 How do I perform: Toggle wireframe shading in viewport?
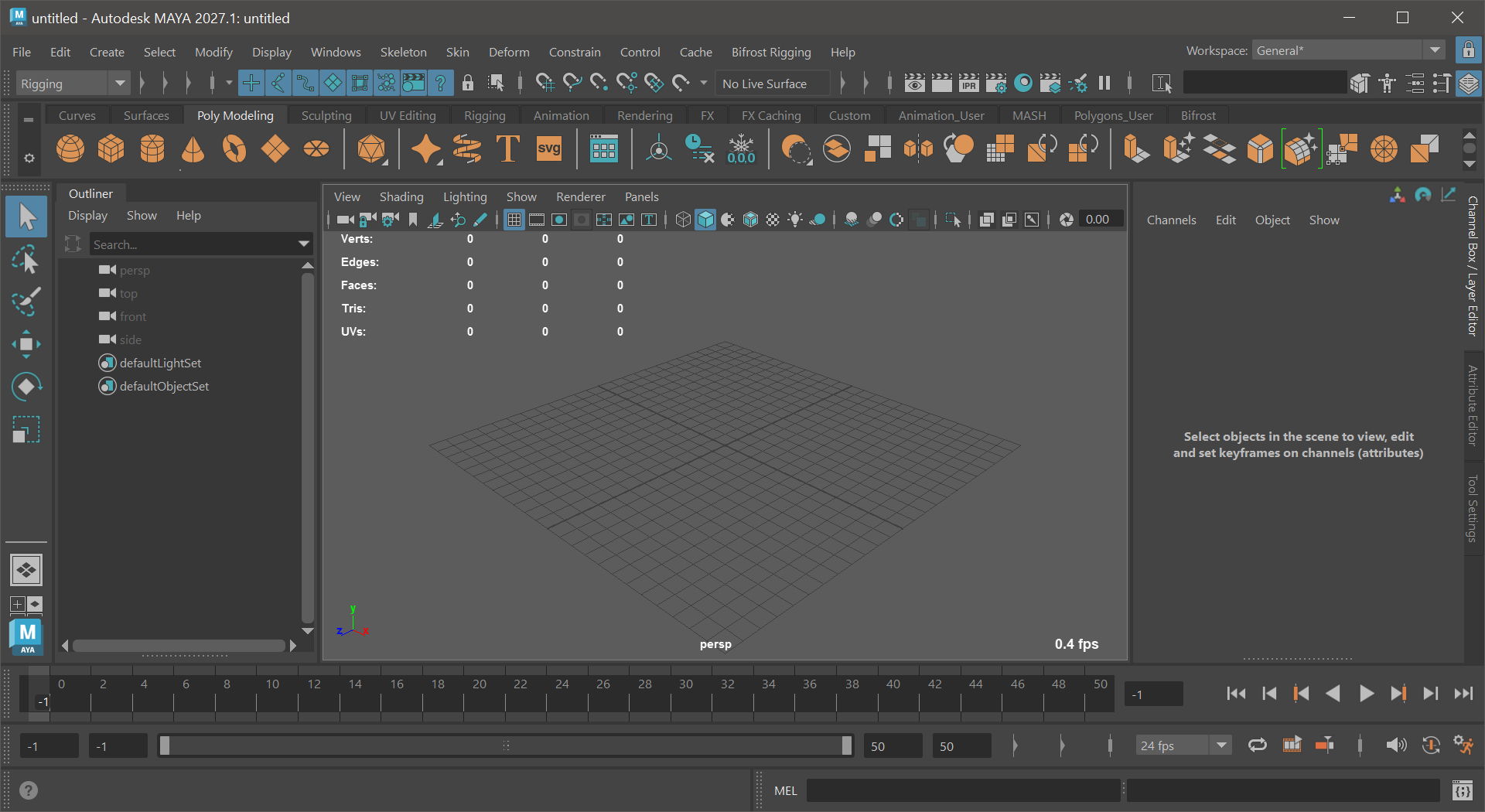point(683,220)
